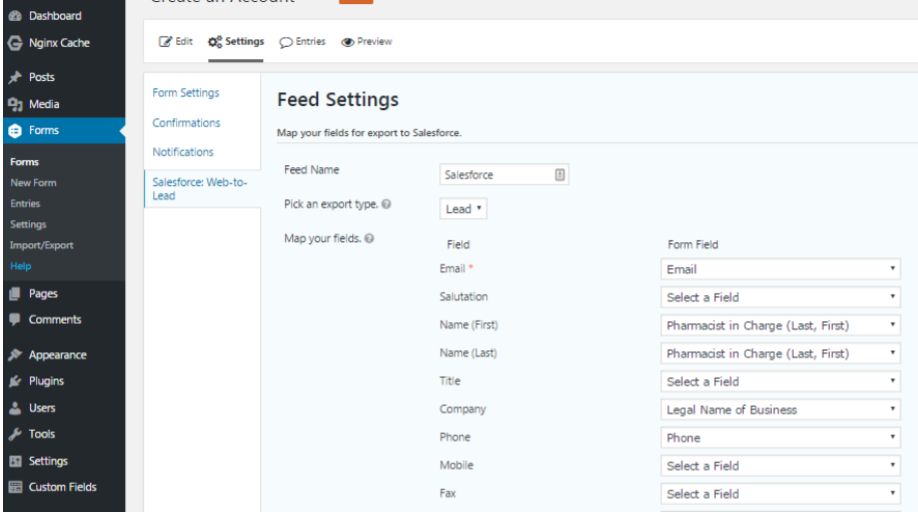This screenshot has height=515, width=918.
Task: Click the Entries speech bubble icon
Action: tap(286, 42)
